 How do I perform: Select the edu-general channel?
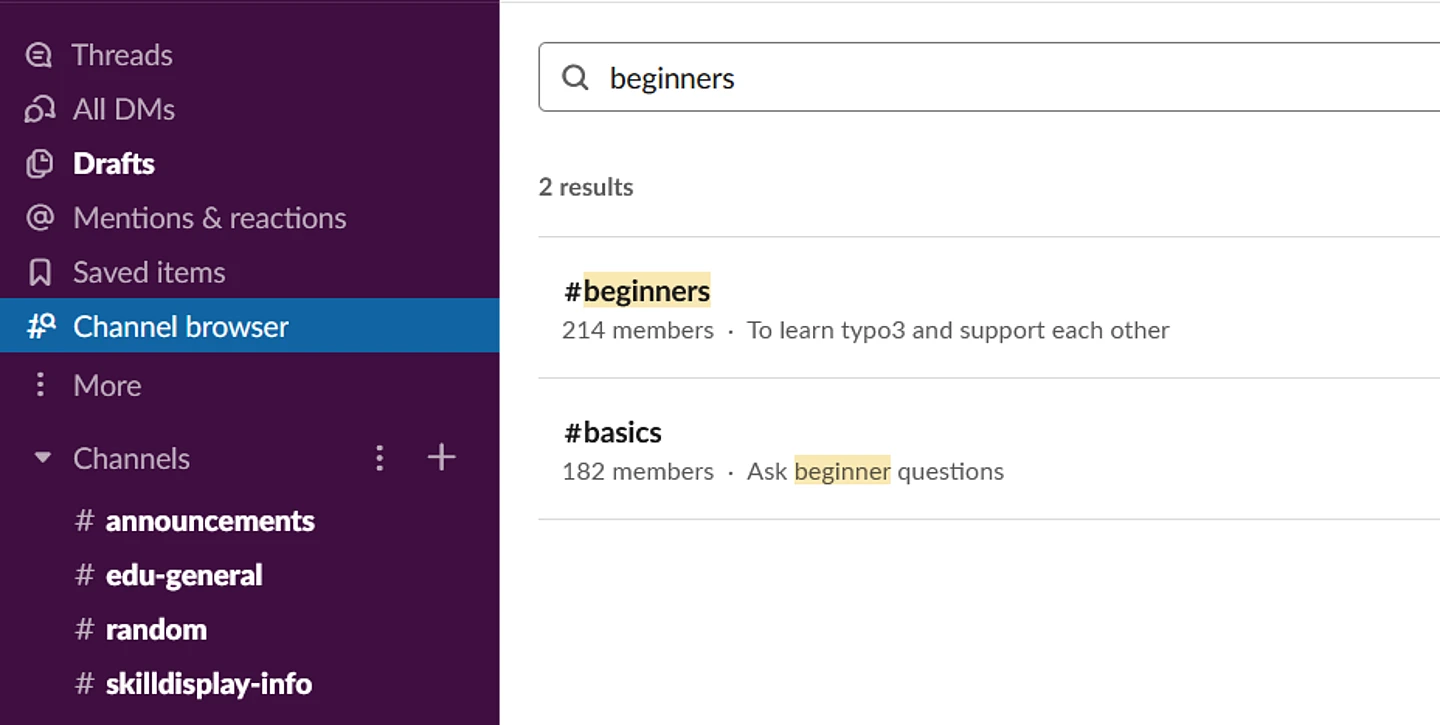tap(184, 575)
